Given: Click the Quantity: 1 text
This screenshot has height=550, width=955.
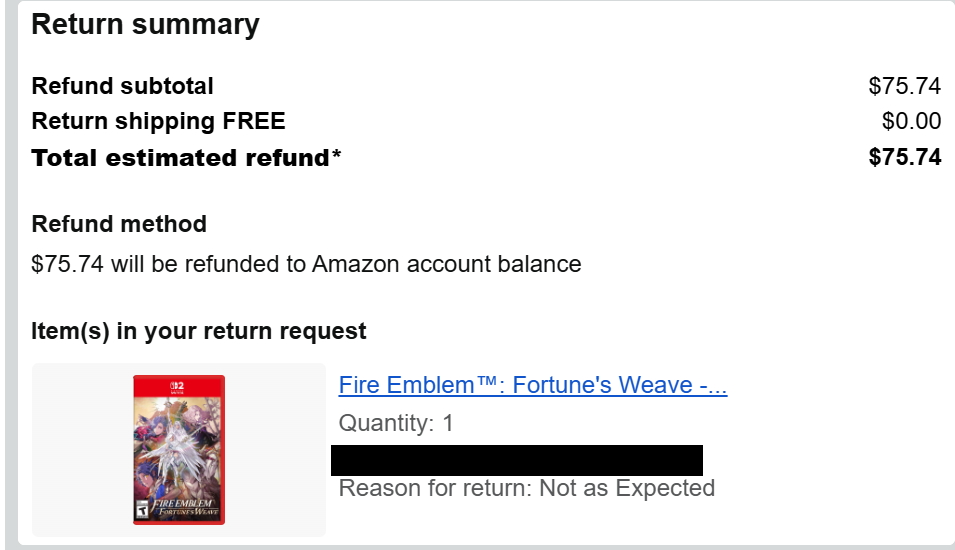Looking at the screenshot, I should [x=396, y=423].
